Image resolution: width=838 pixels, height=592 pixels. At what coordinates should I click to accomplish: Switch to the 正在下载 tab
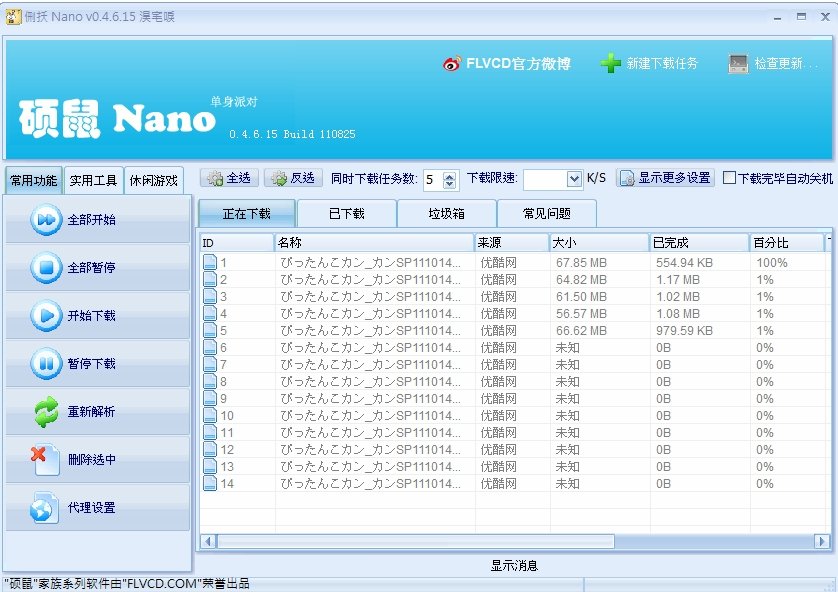point(246,214)
